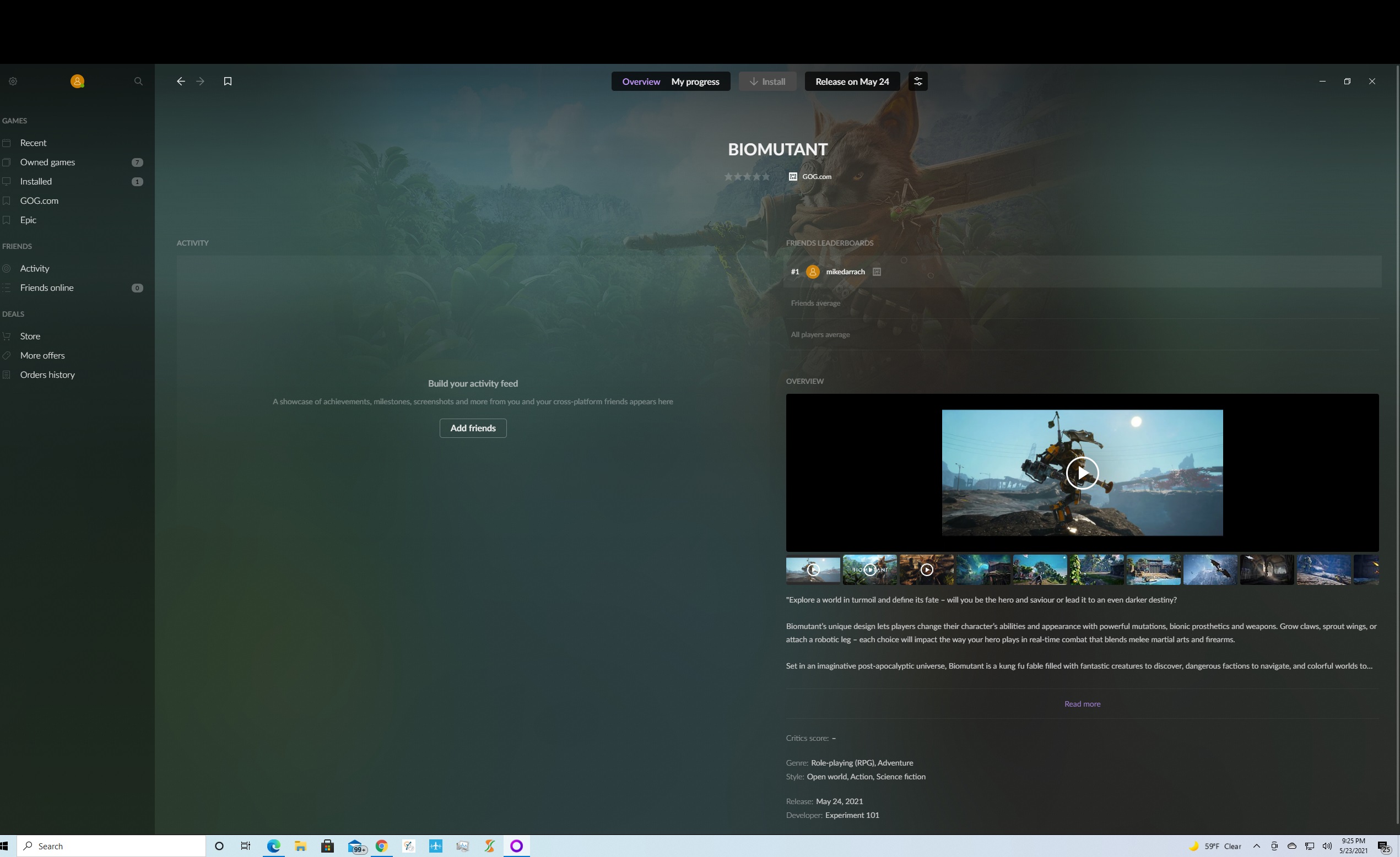
Task: Open volume control in system tray
Action: tap(1327, 846)
